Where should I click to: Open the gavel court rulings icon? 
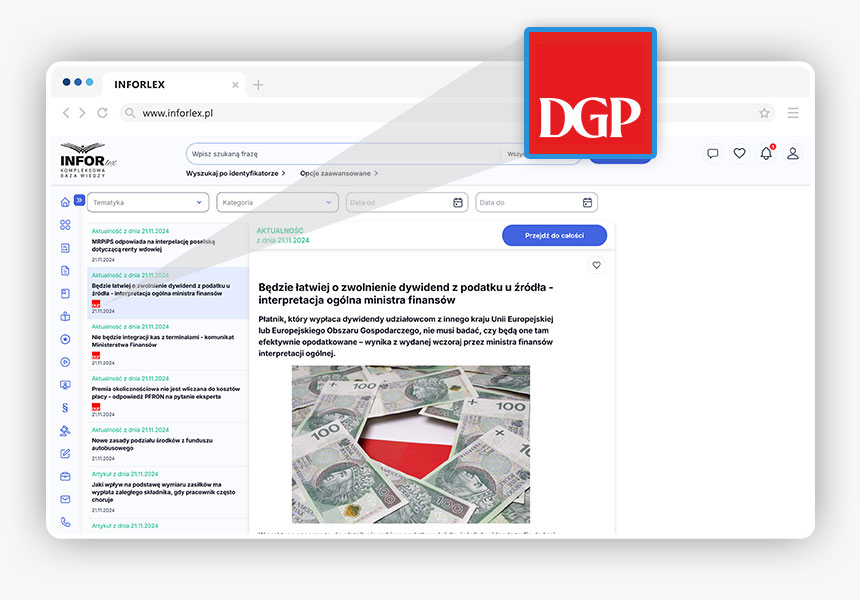(x=65, y=431)
